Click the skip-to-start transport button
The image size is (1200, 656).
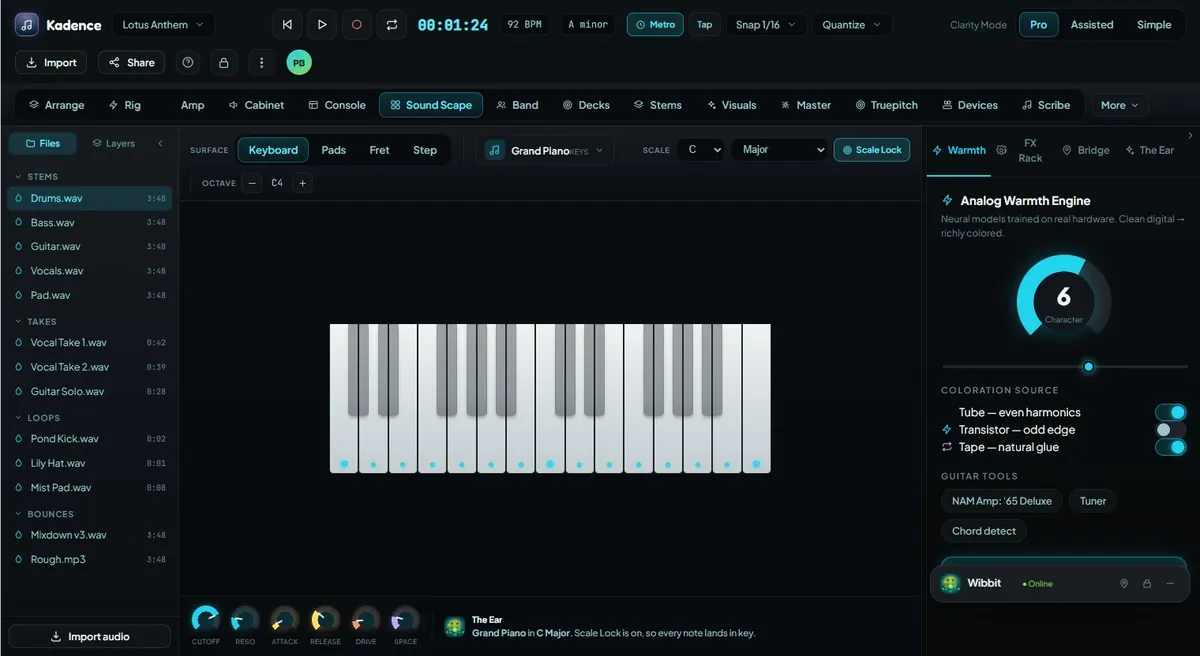(x=288, y=24)
